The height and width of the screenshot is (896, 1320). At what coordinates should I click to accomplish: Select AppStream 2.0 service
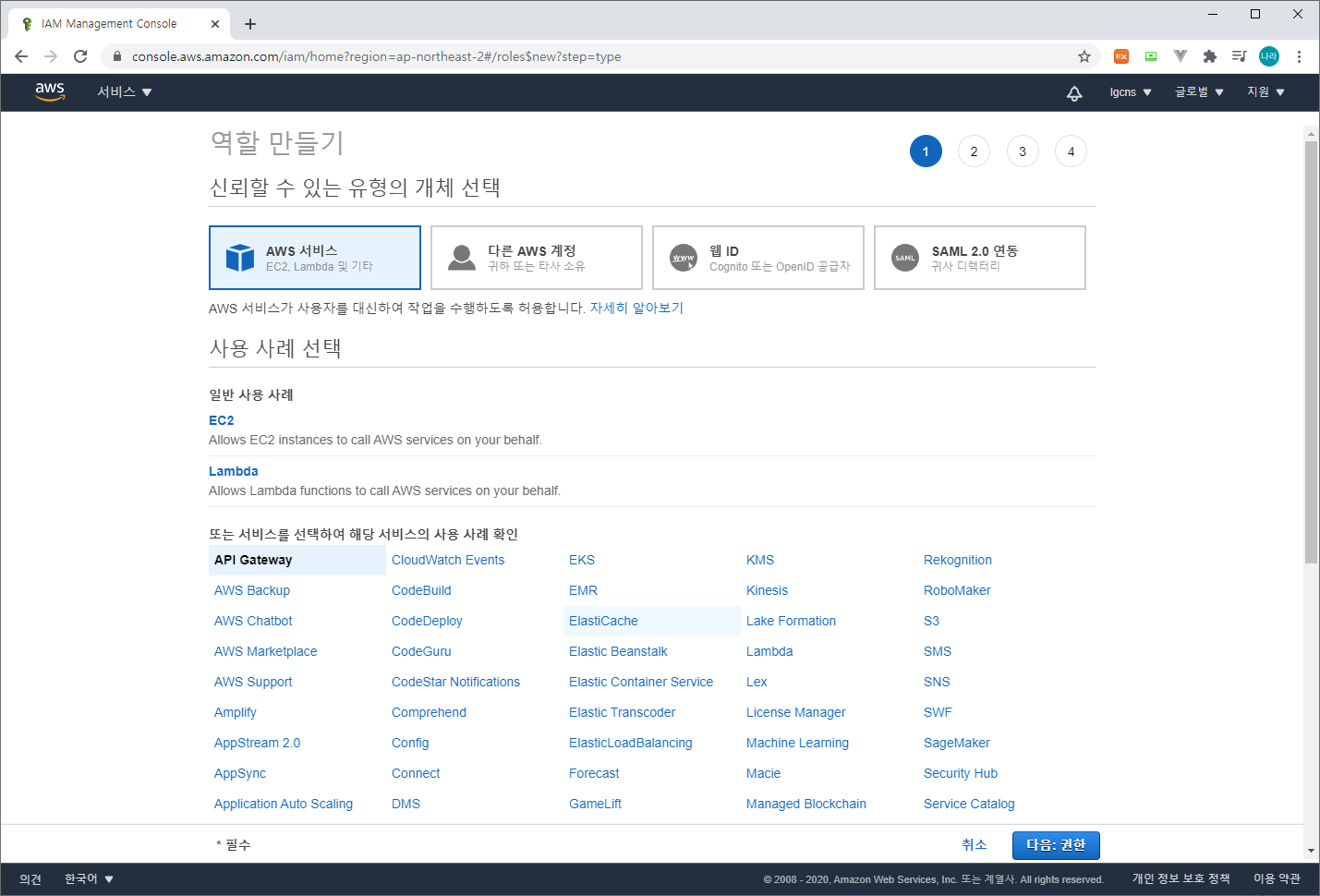[x=258, y=743]
